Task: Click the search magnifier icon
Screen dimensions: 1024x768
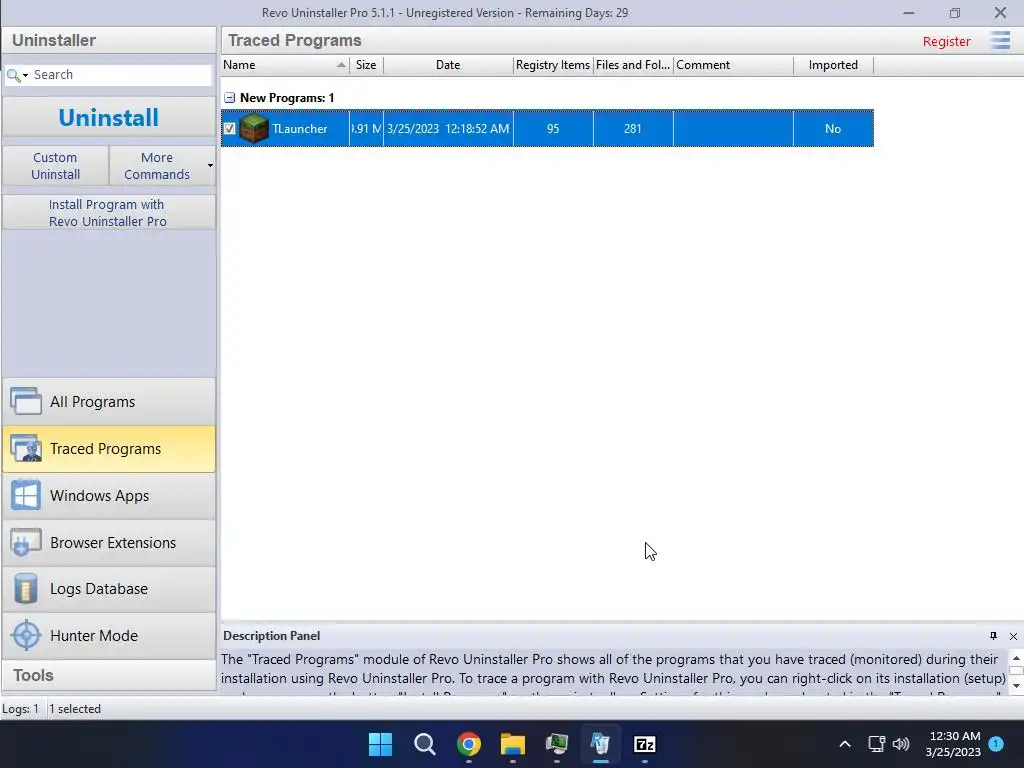Action: coord(12,75)
